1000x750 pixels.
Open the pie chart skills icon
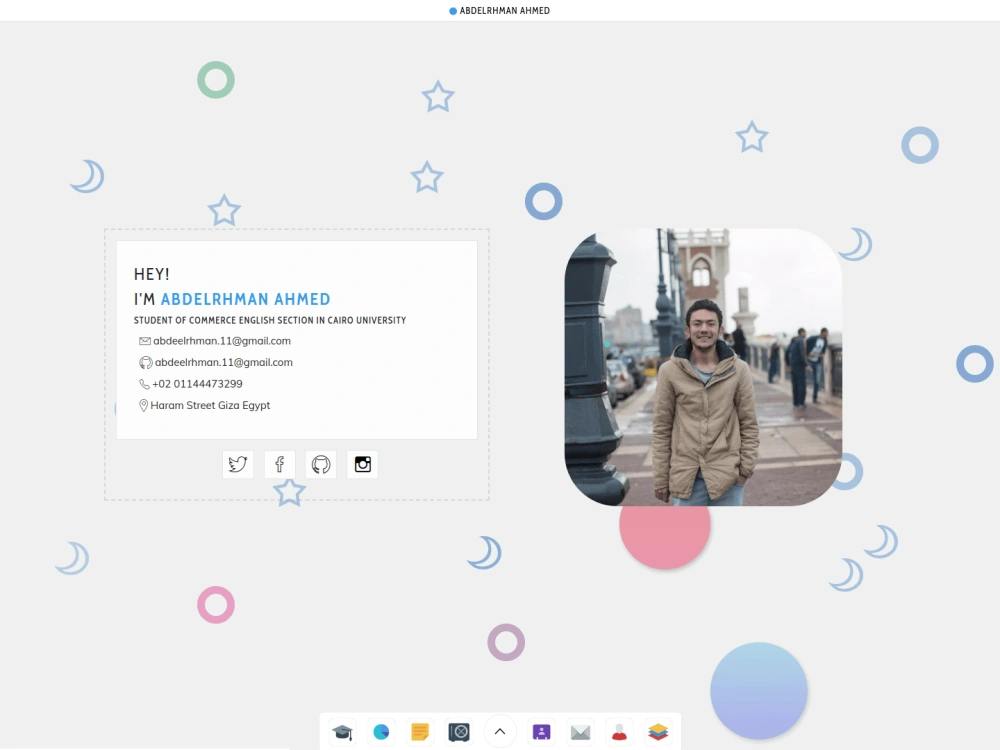[x=381, y=732]
